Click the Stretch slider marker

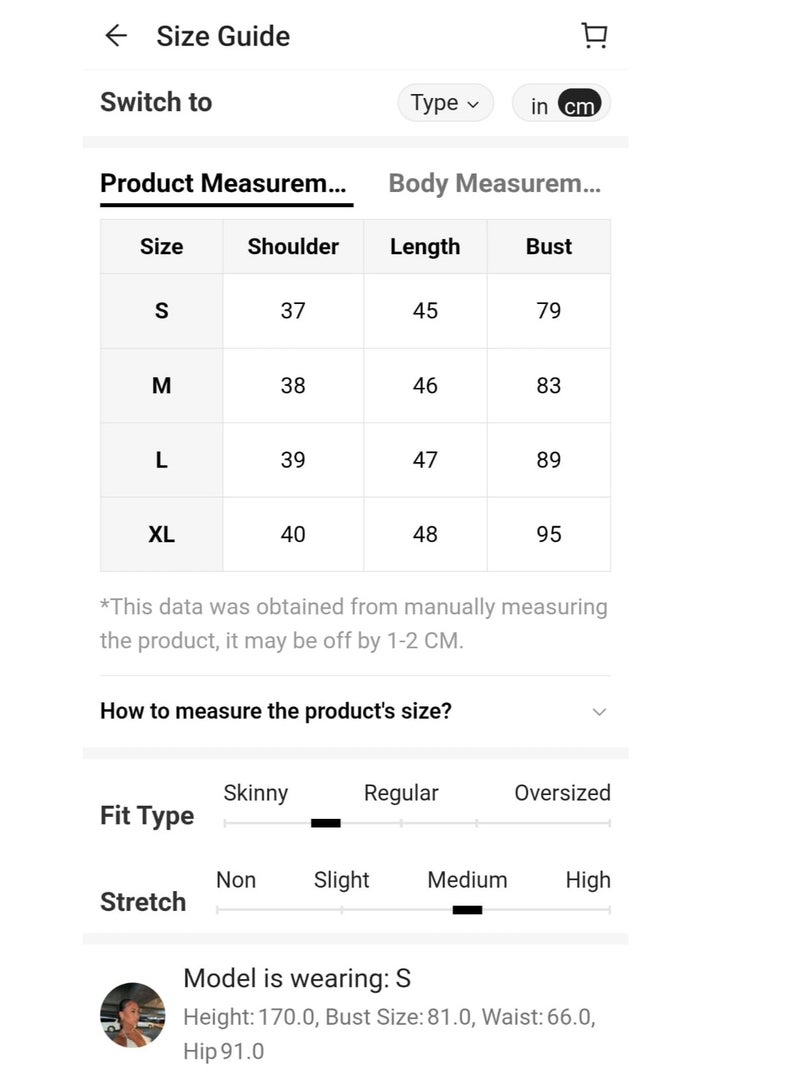tap(467, 910)
